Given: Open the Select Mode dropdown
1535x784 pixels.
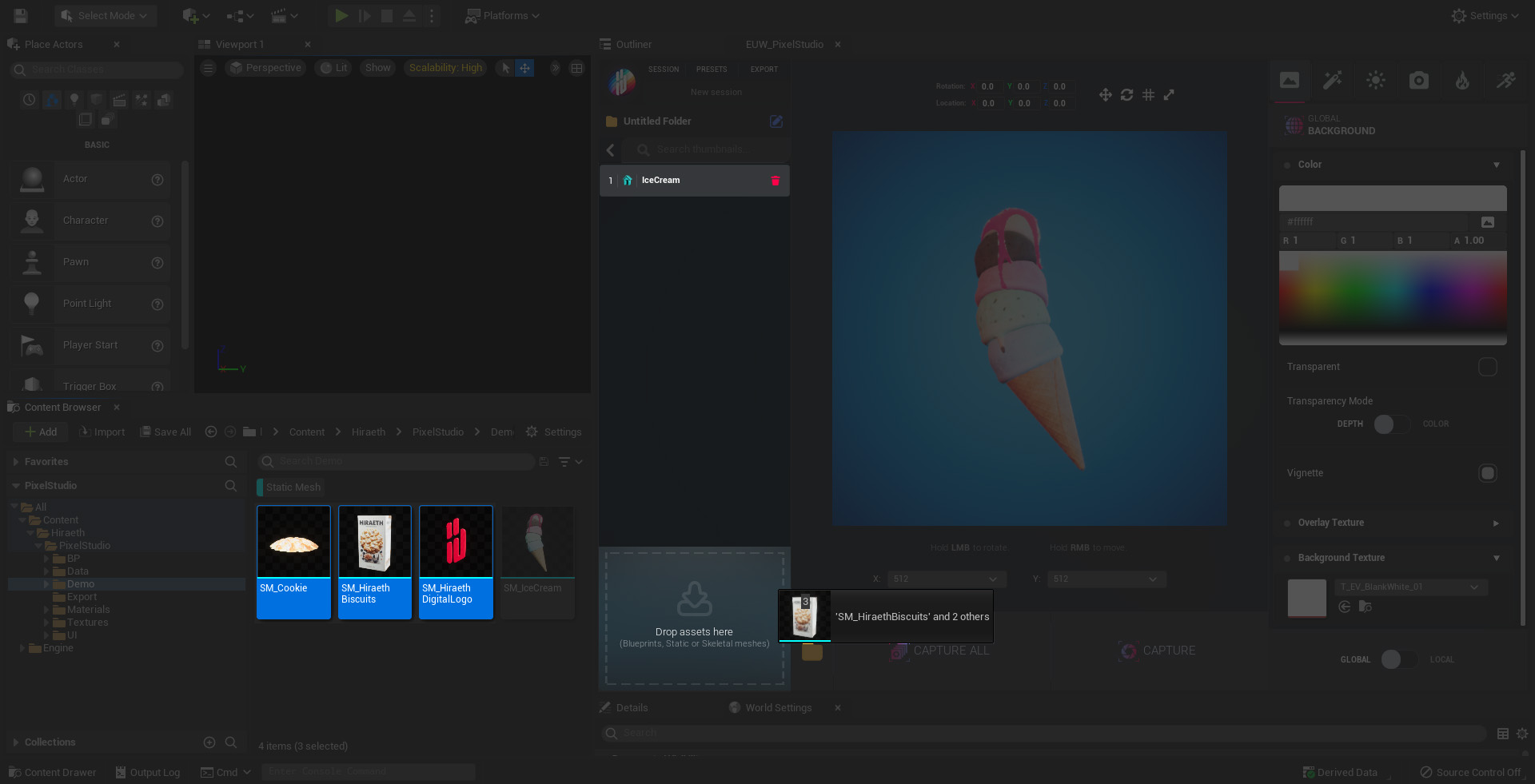Looking at the screenshot, I should tap(106, 16).
